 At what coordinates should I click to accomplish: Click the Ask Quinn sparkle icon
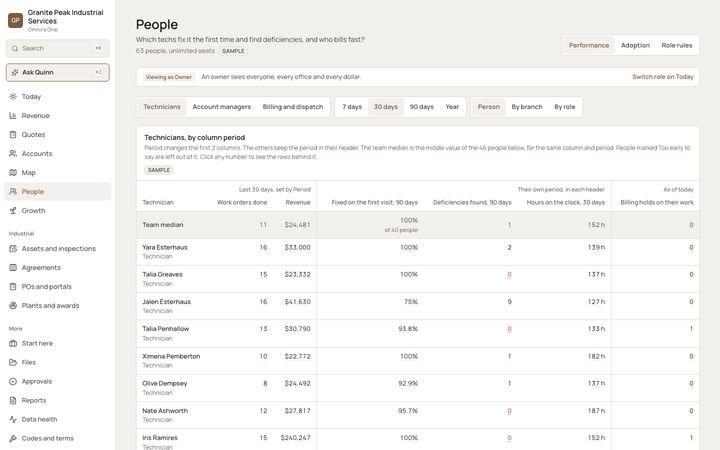(15, 72)
